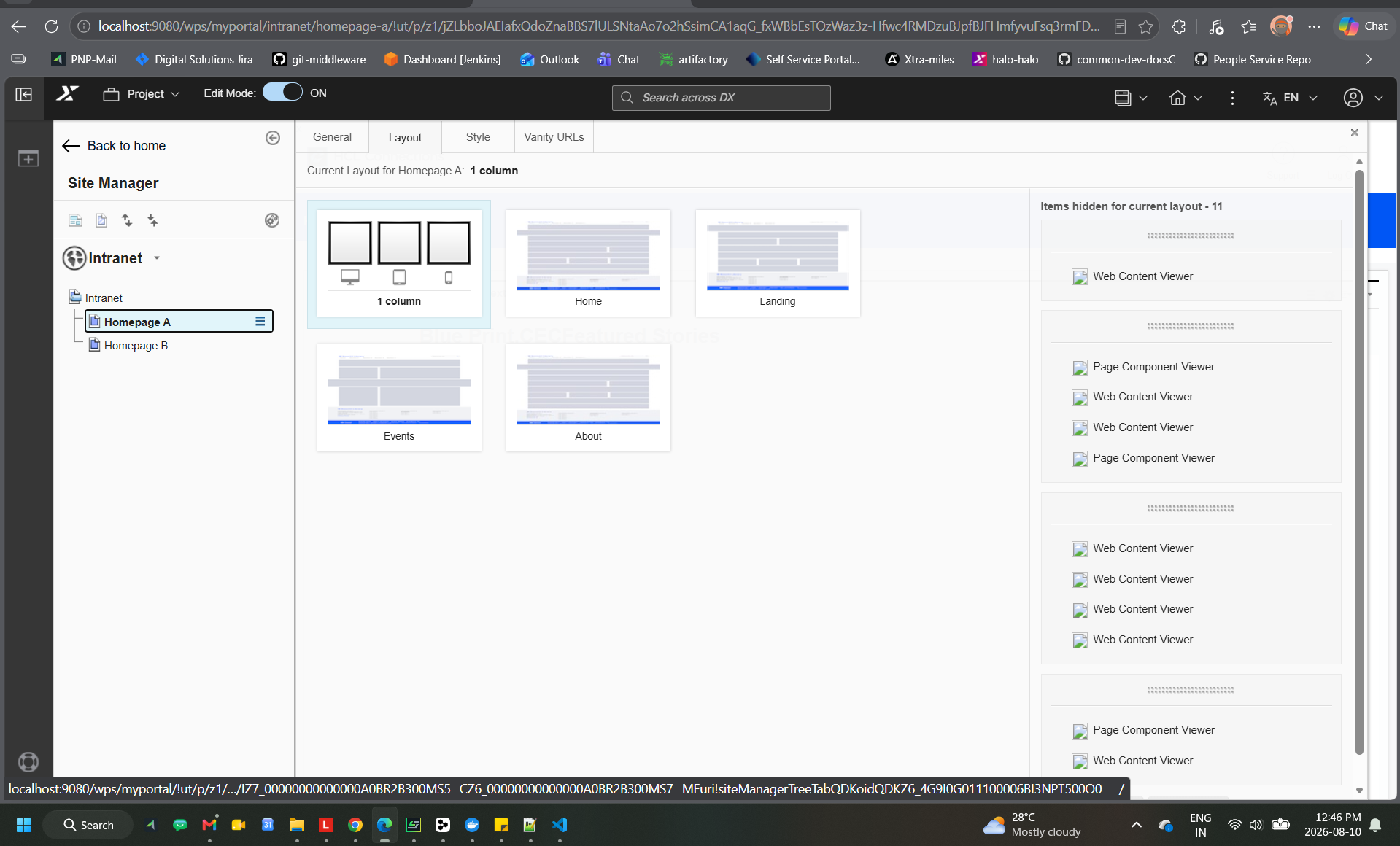Screen dimensions: 1400x846
Task: Choose the Landing layout thumbnail
Action: pyautogui.click(x=778, y=263)
